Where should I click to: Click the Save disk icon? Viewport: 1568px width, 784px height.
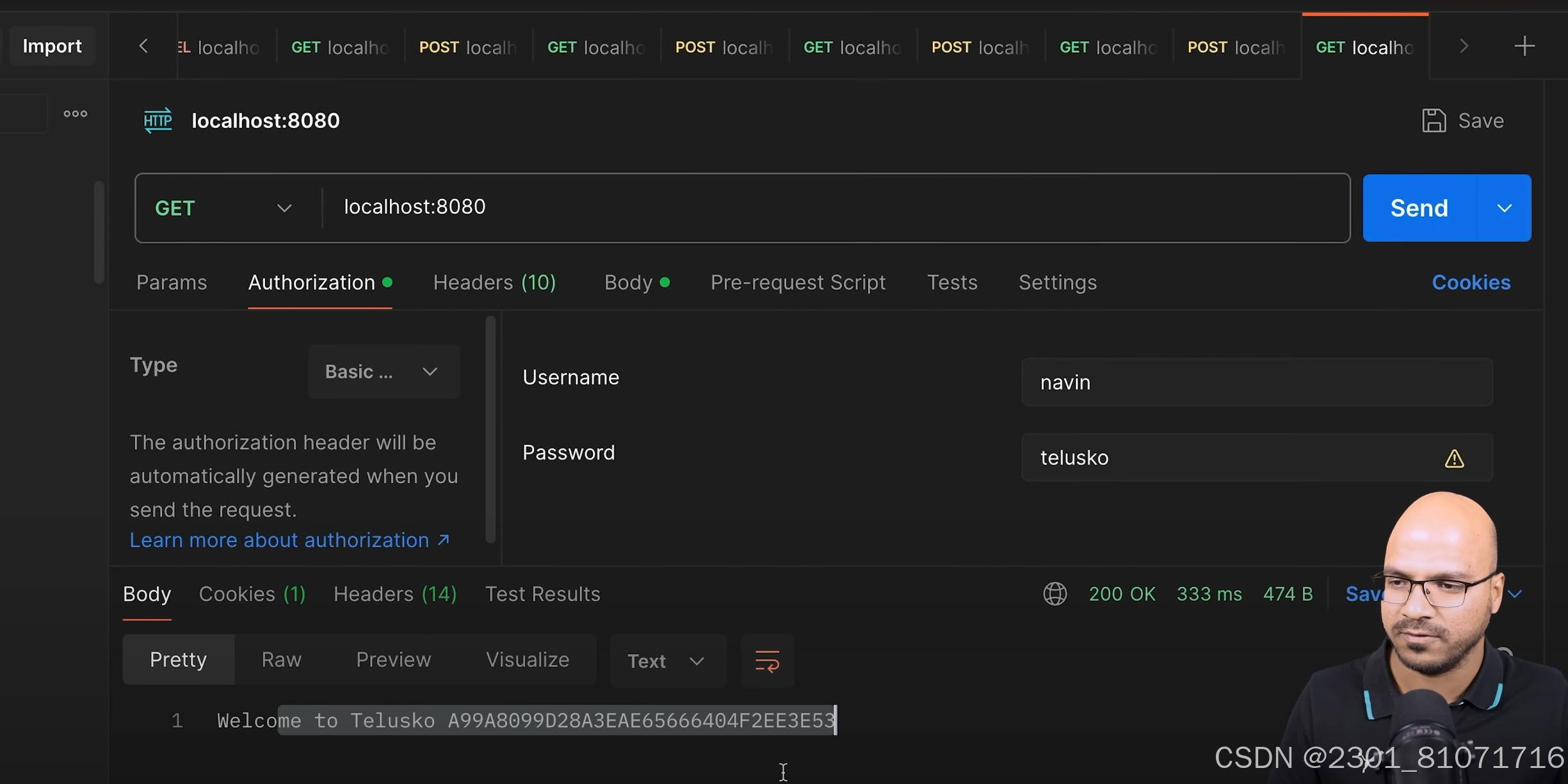click(1434, 120)
